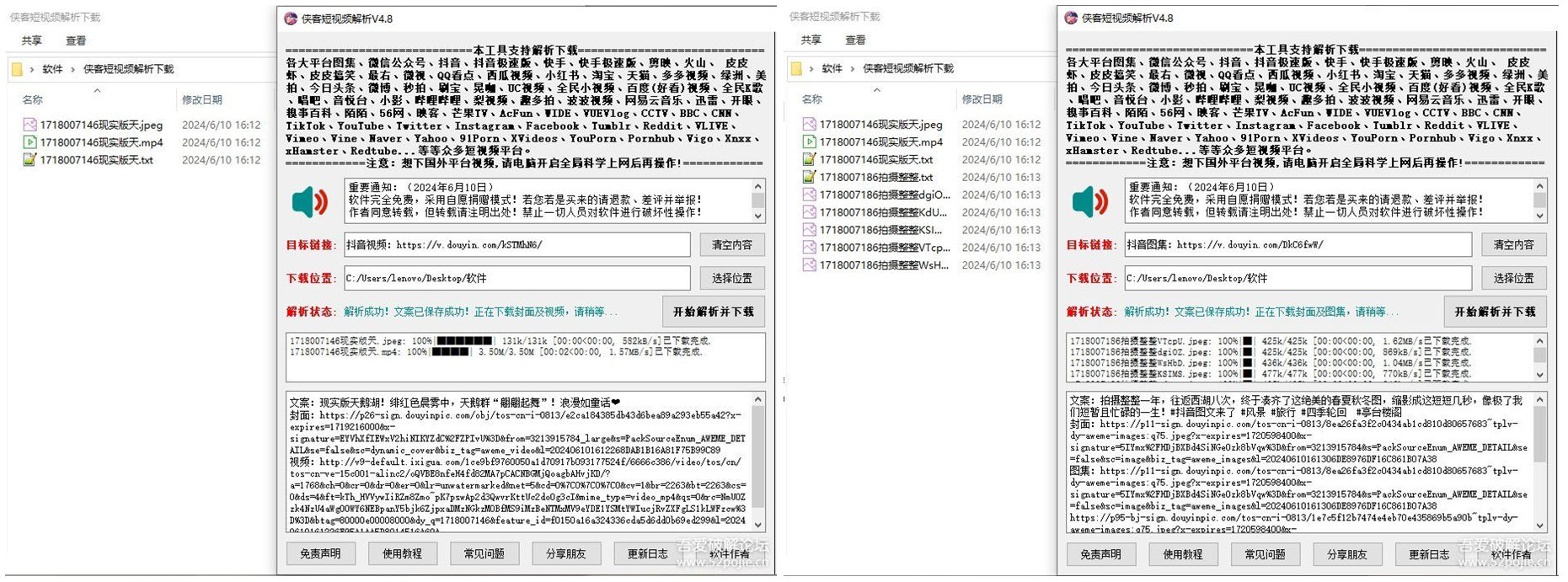This screenshot has width=1568, height=582.
Task: Click the 文案 text area scrollbar in 抖音视频 window
Action: 758,462
